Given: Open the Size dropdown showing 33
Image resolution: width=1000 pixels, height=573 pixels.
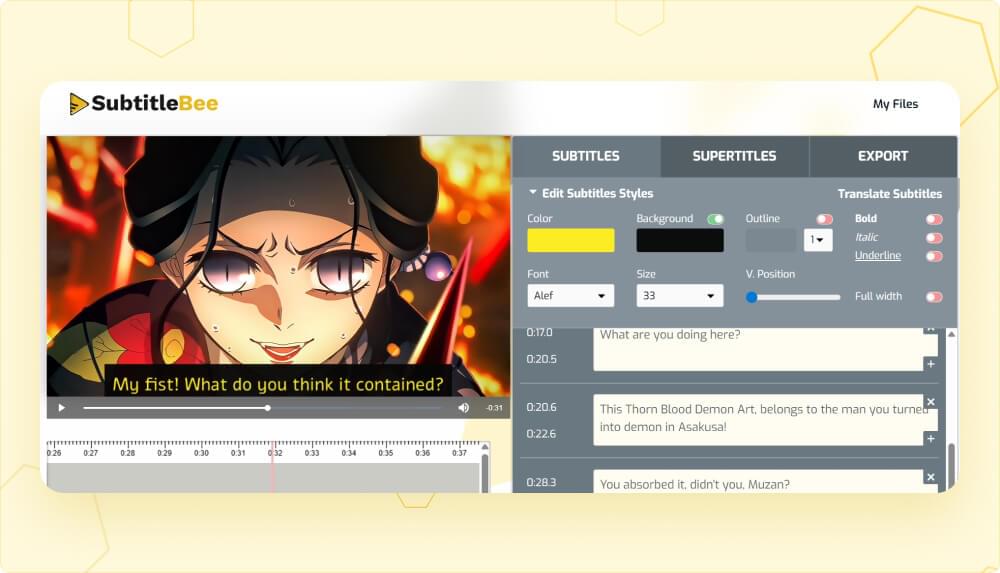Looking at the screenshot, I should coord(680,295).
